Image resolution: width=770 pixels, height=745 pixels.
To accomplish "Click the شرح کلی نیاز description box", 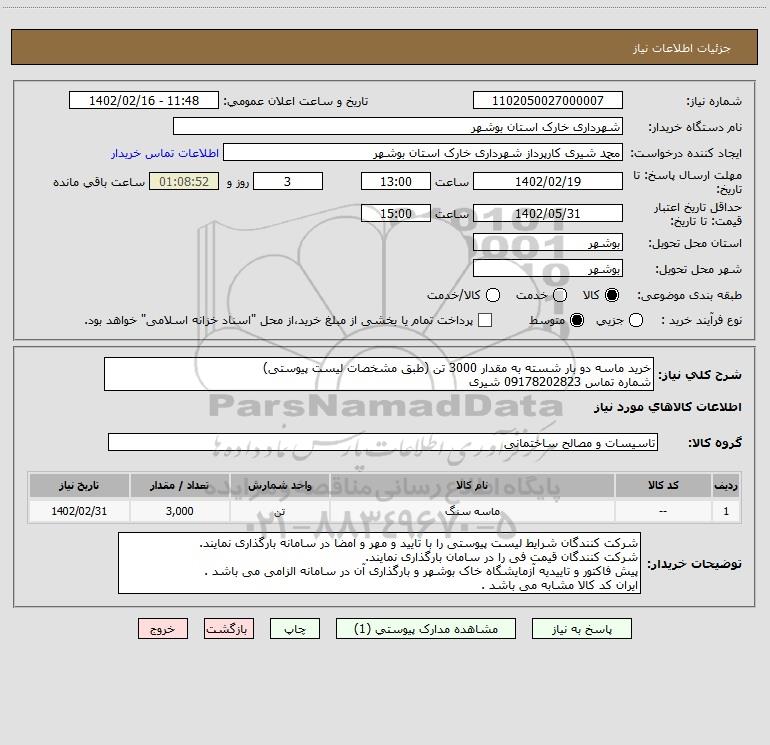I will (x=379, y=374).
